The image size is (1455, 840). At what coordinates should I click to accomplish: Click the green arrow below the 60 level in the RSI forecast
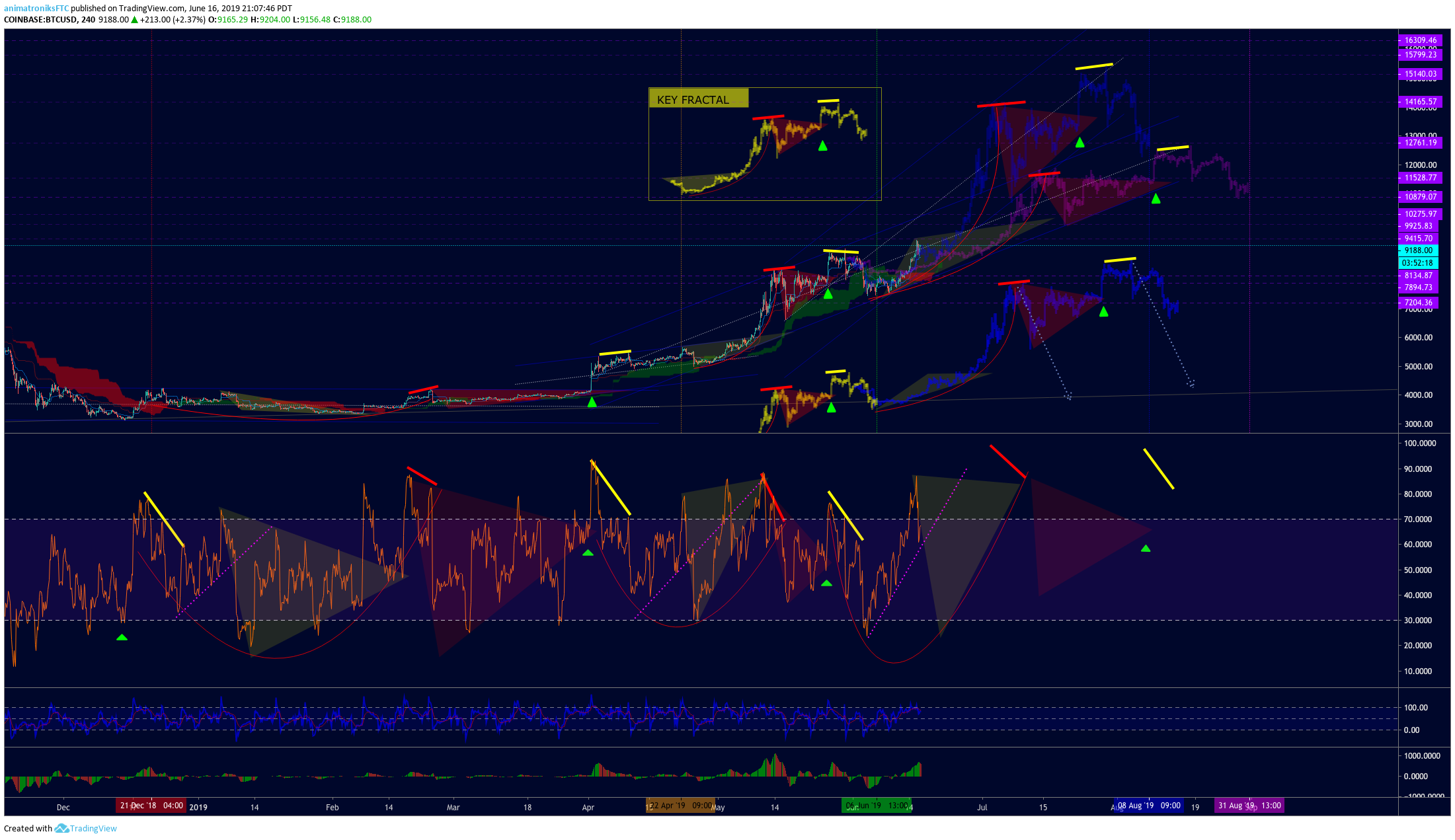[1146, 549]
